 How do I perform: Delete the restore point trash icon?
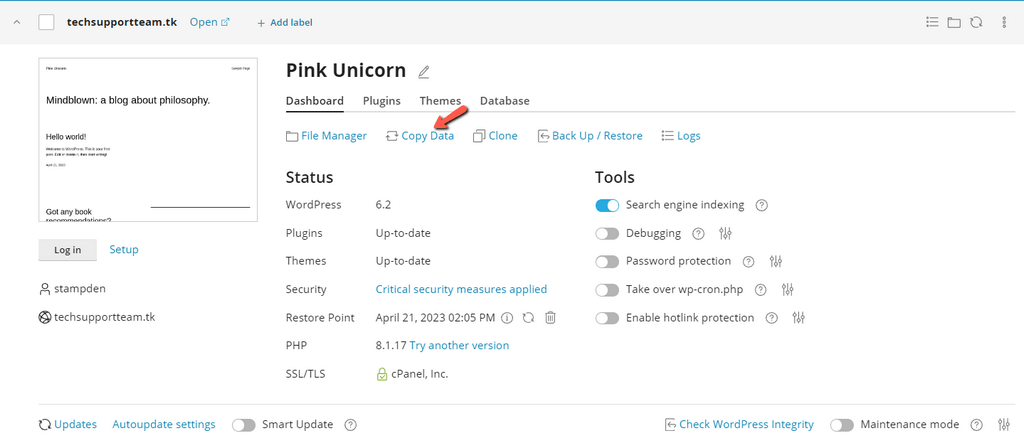550,318
